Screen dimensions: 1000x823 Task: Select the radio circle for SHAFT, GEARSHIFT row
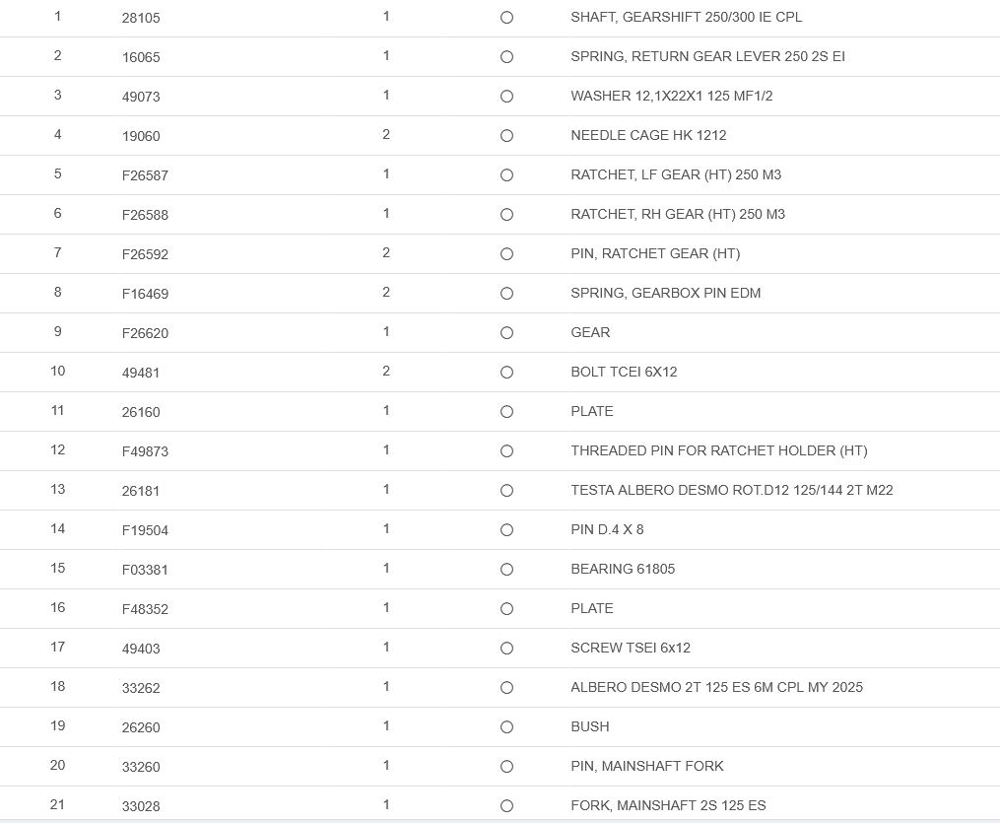(506, 18)
